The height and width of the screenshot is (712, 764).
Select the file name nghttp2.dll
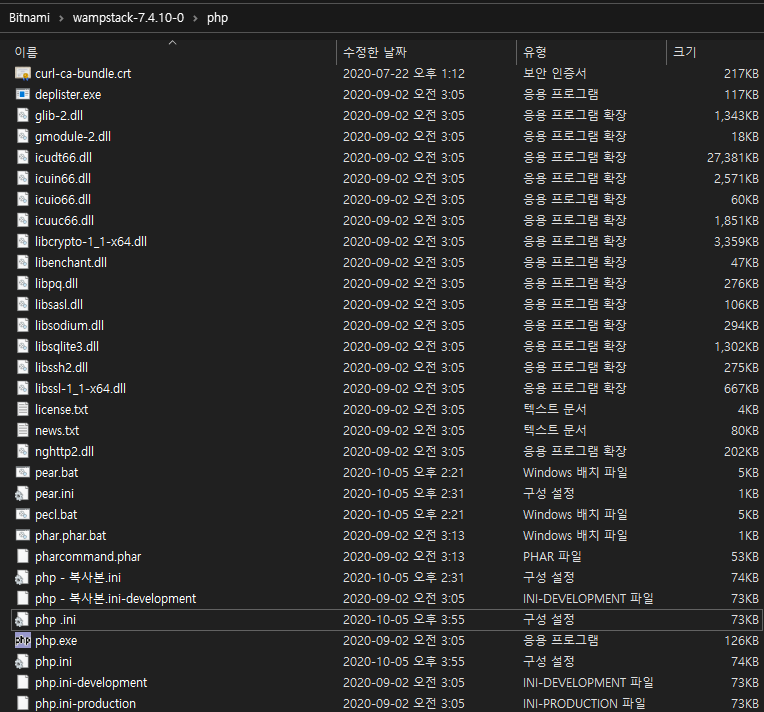click(x=64, y=451)
